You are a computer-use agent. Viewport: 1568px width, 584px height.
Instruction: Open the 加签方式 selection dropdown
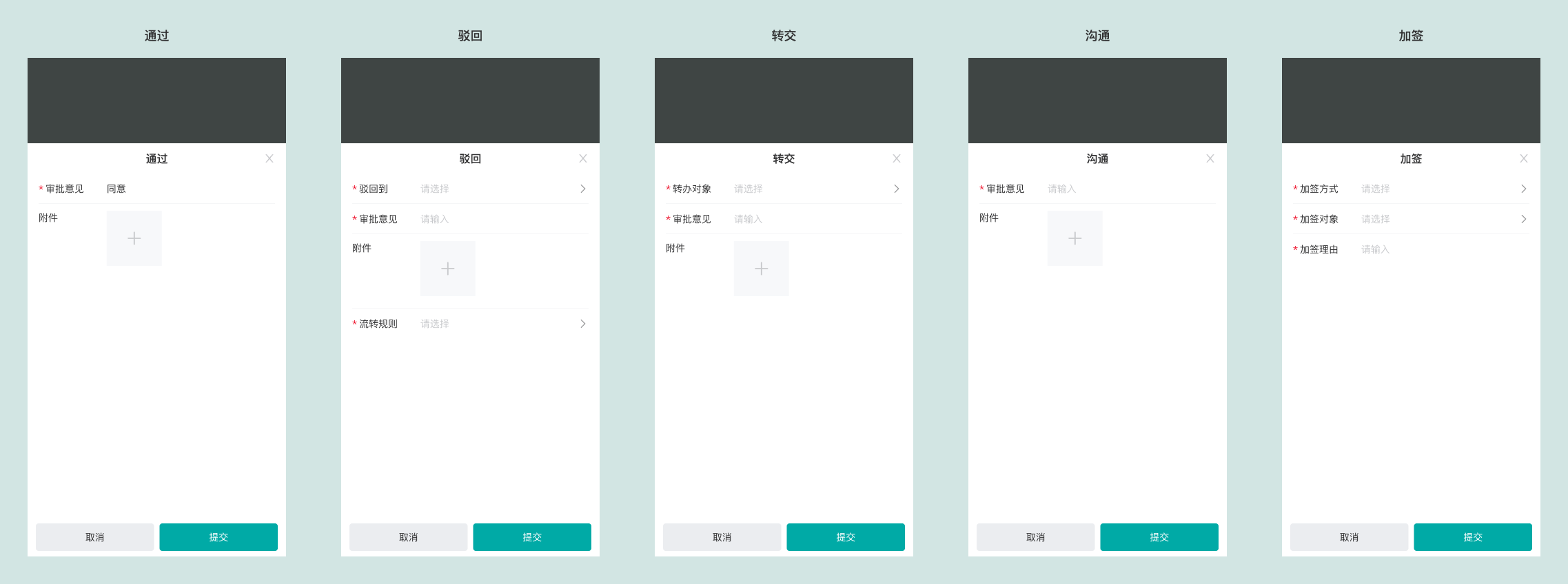click(x=1443, y=189)
